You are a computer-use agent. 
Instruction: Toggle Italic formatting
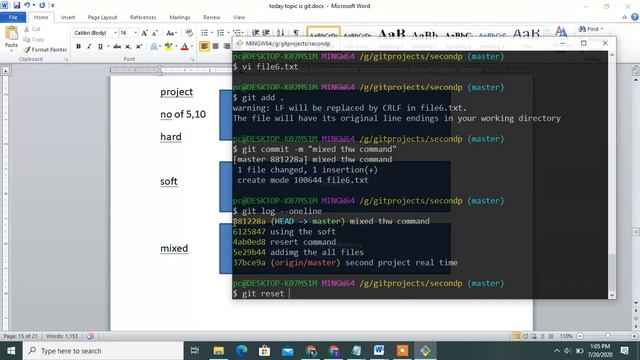[x=89, y=47]
